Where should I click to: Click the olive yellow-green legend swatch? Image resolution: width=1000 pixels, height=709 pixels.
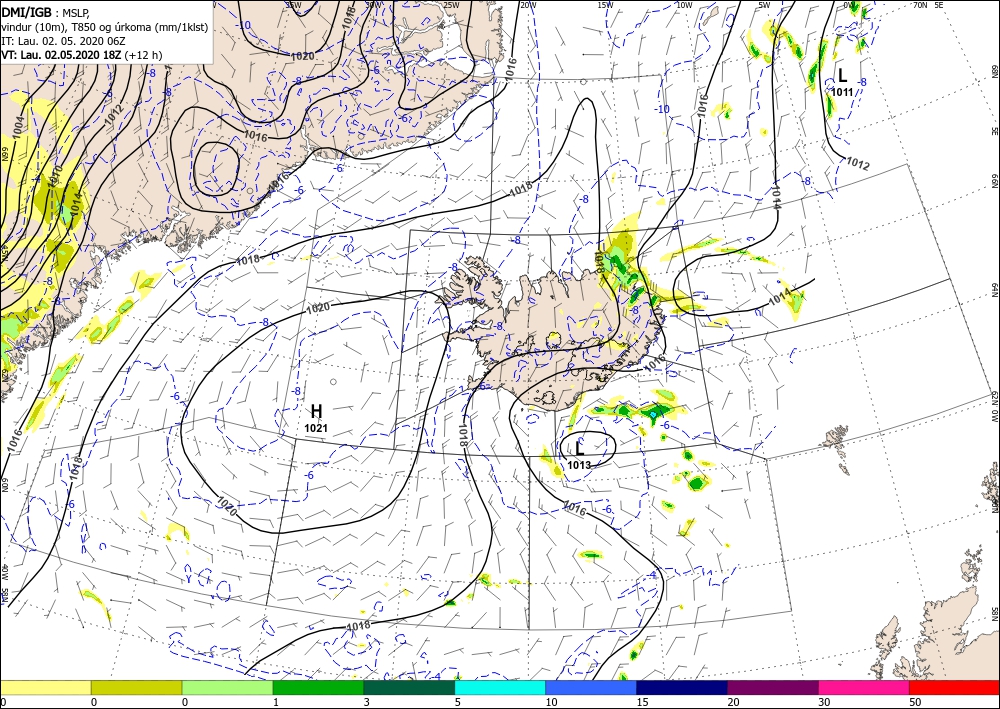(x=136, y=687)
